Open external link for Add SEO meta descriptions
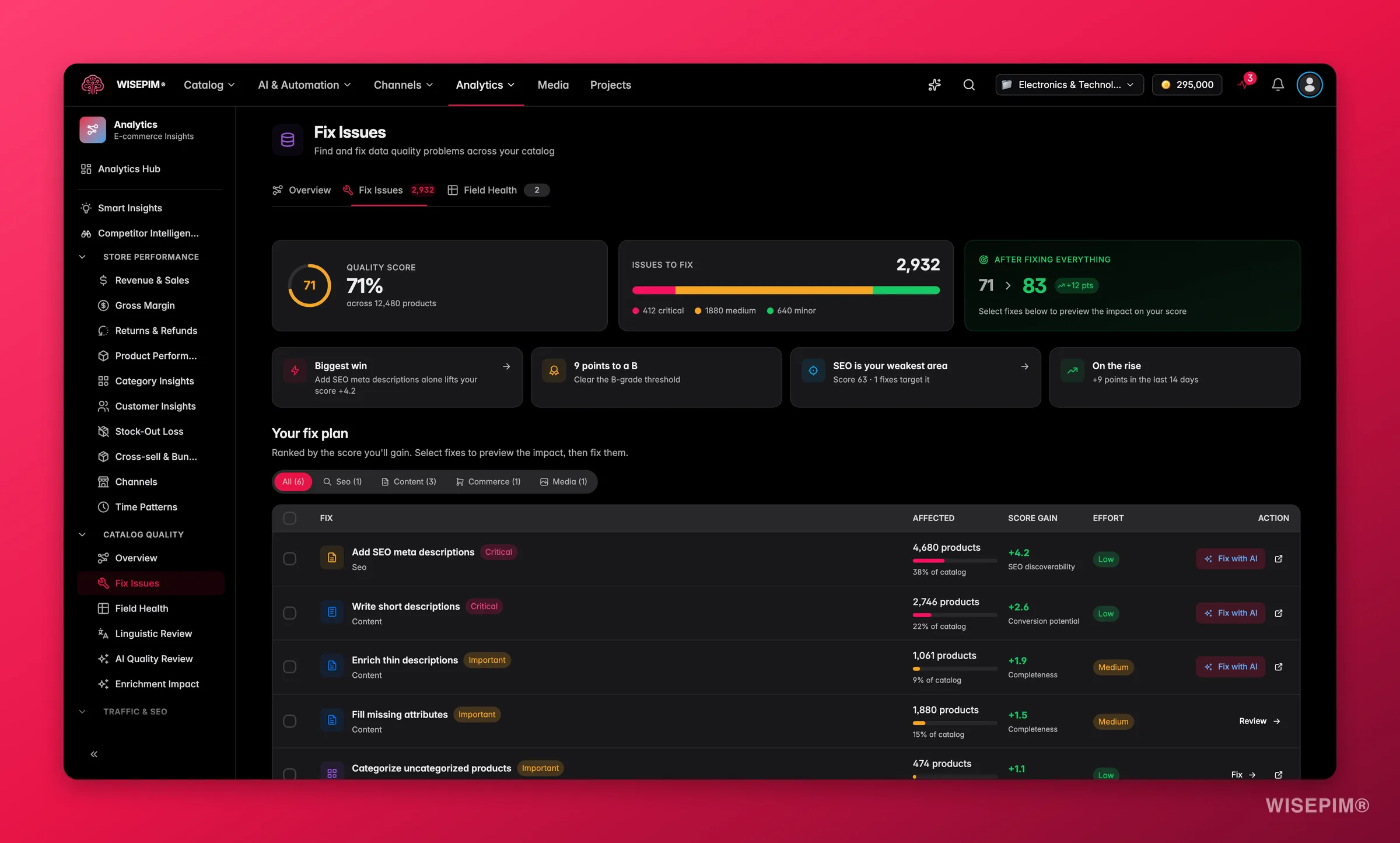 [x=1279, y=559]
